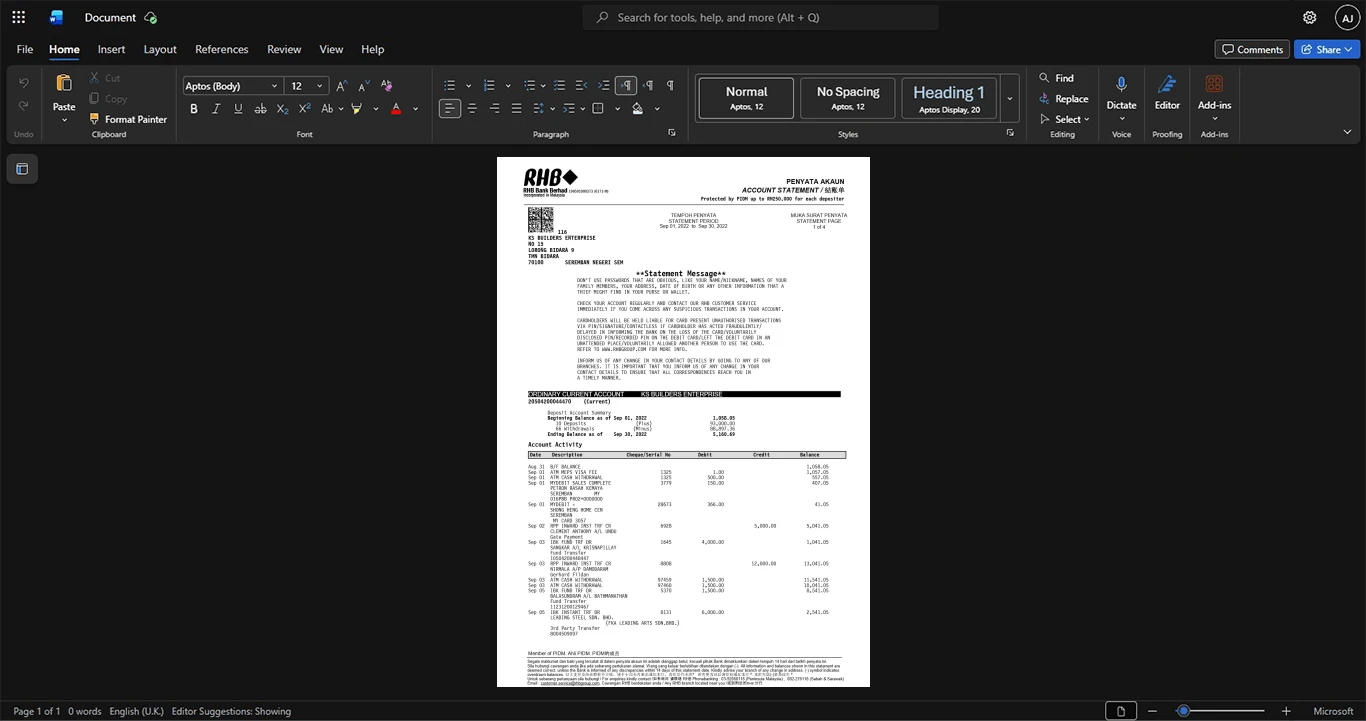Switch to the Review tab

tap(284, 49)
